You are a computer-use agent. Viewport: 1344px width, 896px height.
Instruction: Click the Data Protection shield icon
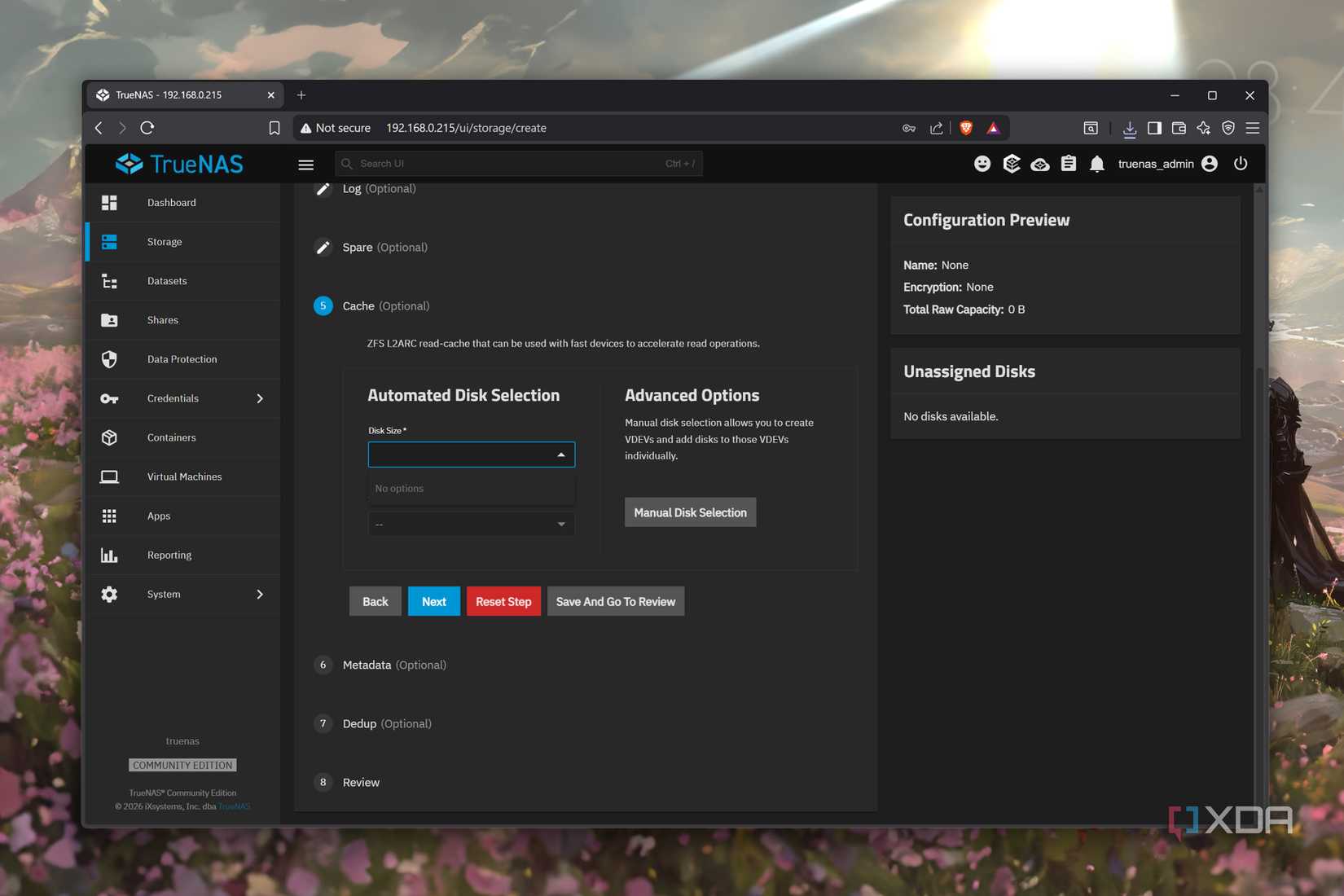(x=109, y=359)
